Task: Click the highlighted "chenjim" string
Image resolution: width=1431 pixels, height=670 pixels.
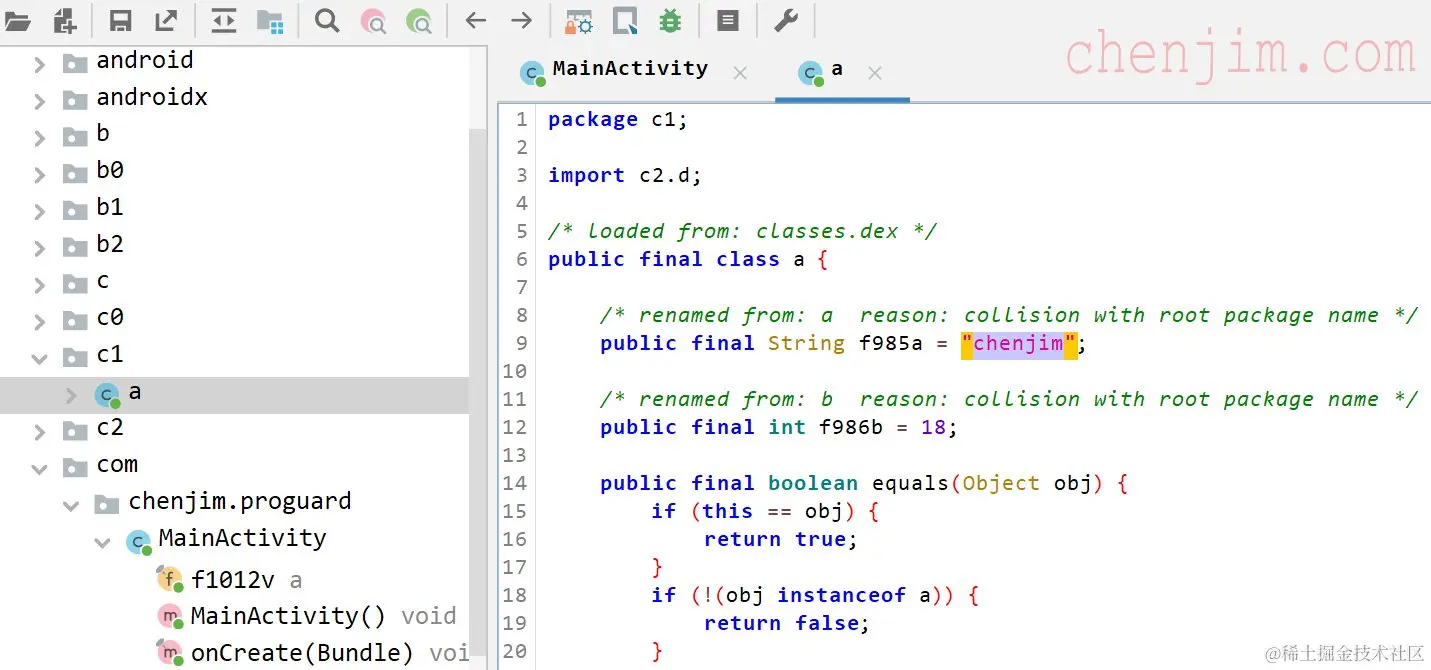Action: 1019,344
